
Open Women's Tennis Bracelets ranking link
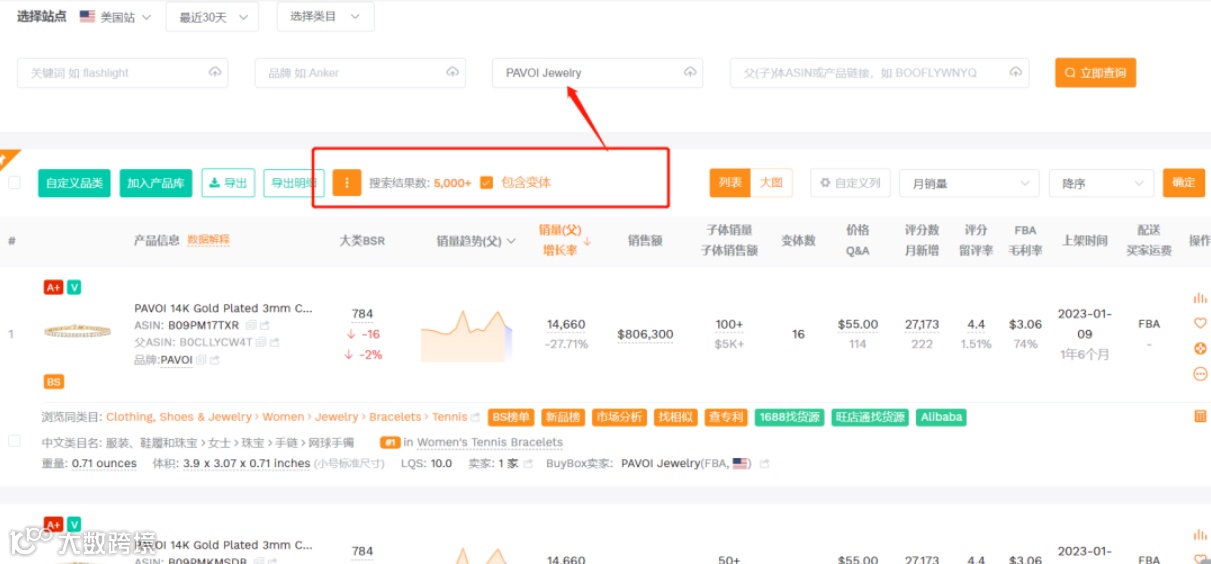[x=490, y=442]
